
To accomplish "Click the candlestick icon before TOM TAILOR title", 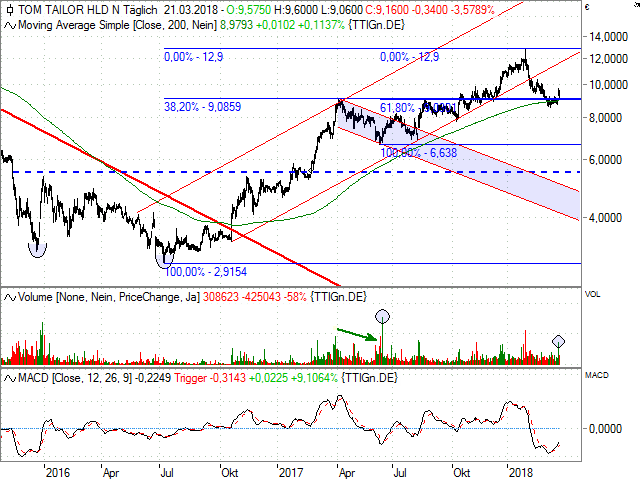I will [x=9, y=10].
